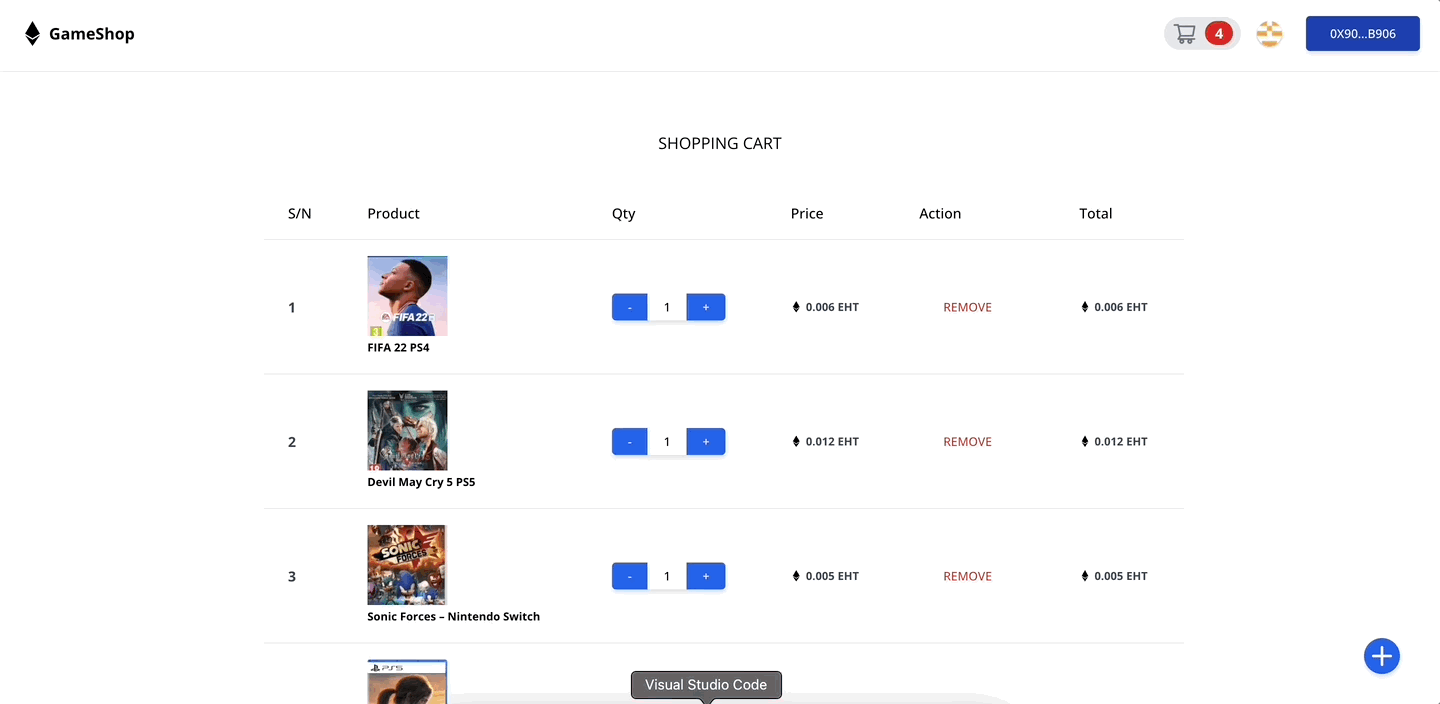Click the Ethereum icon beside price 0.005 EHT
1440x704 pixels.
pyautogui.click(x=797, y=576)
